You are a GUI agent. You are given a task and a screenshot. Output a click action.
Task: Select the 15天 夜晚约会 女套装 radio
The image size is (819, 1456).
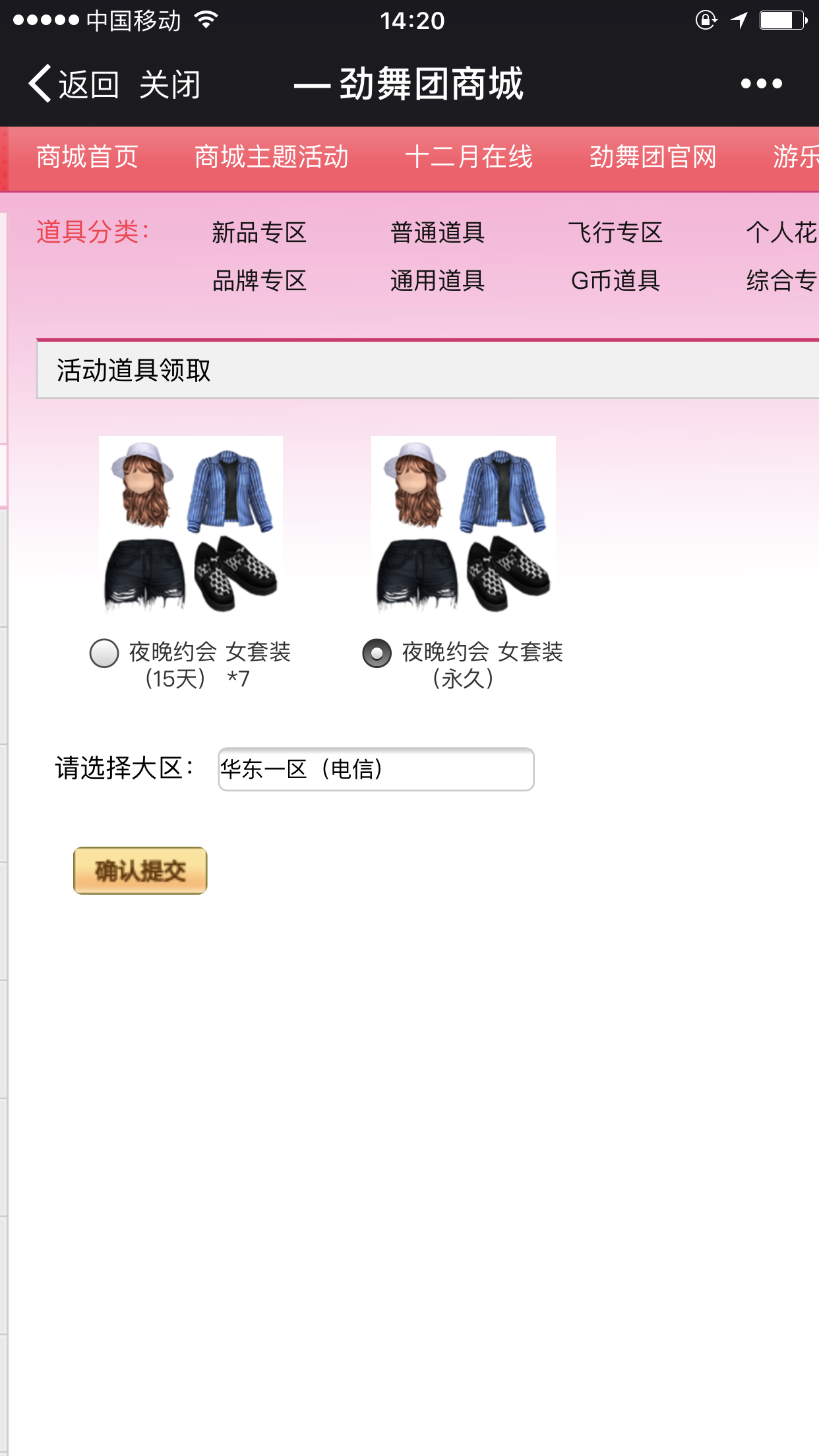pyautogui.click(x=104, y=653)
